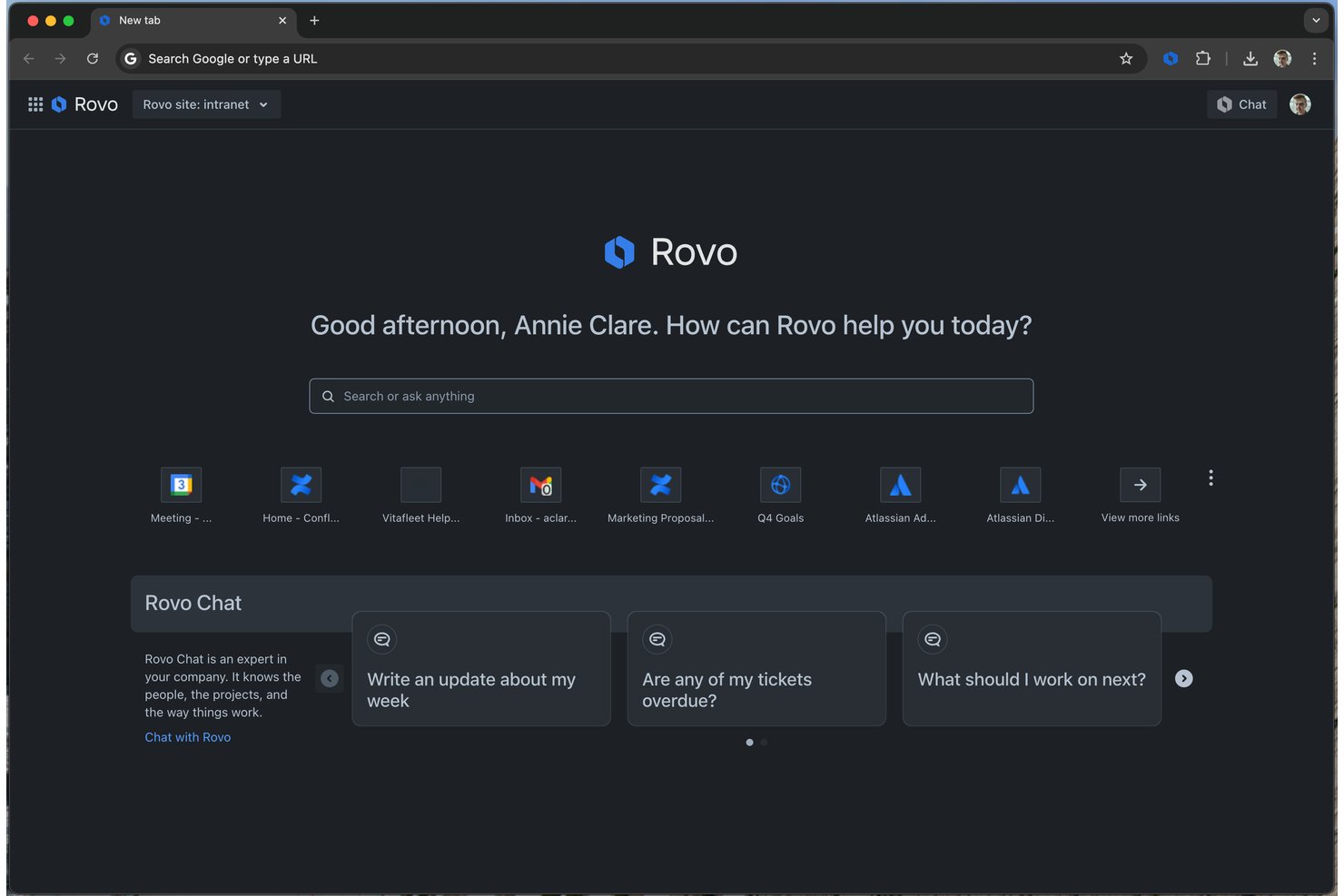1344x896 pixels.
Task: Select the Are any of my tickets overdue card
Action: tap(756, 668)
